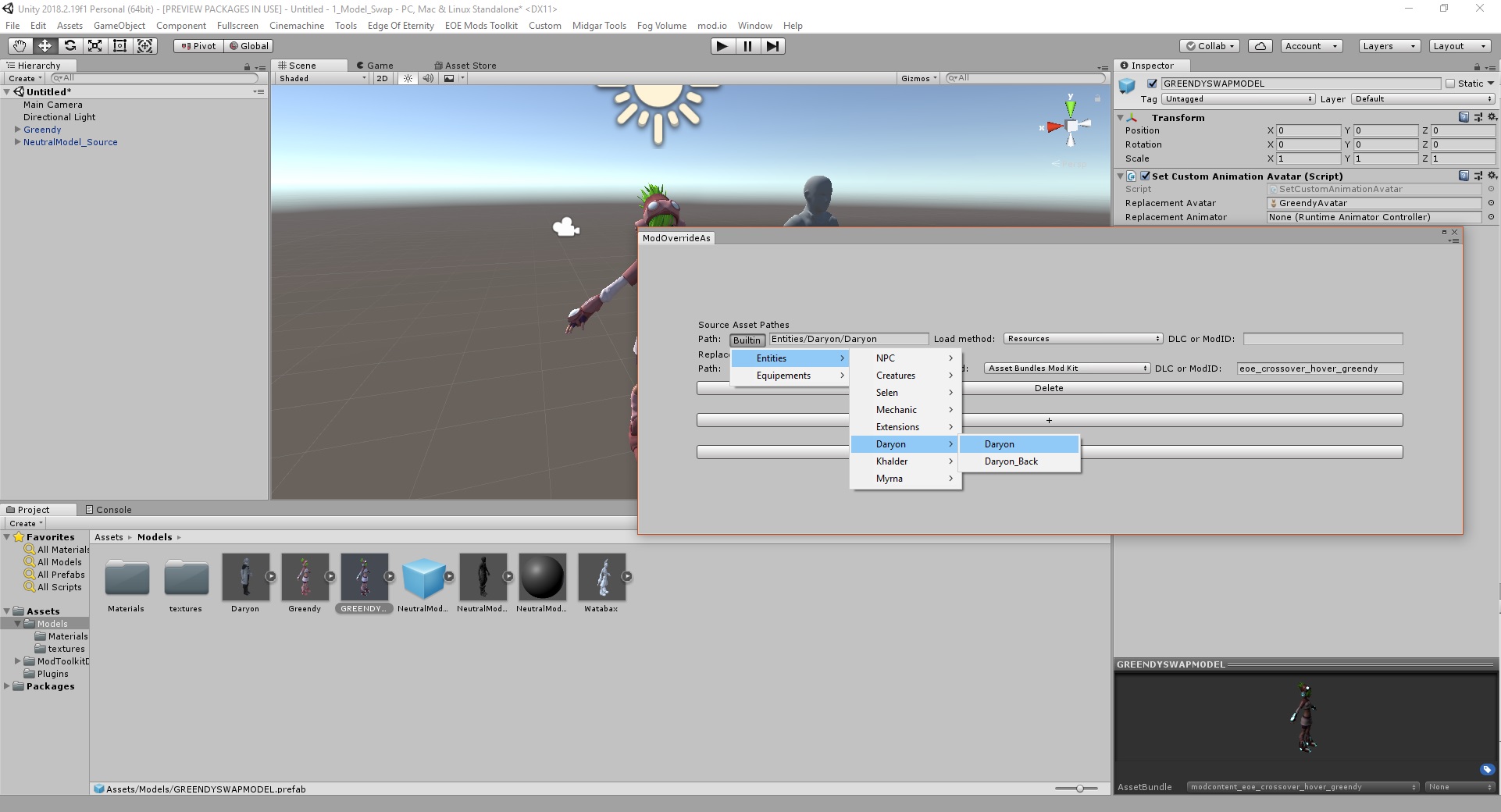Toggle GREENDYSWAPMODEL active checkbox

click(x=1152, y=84)
